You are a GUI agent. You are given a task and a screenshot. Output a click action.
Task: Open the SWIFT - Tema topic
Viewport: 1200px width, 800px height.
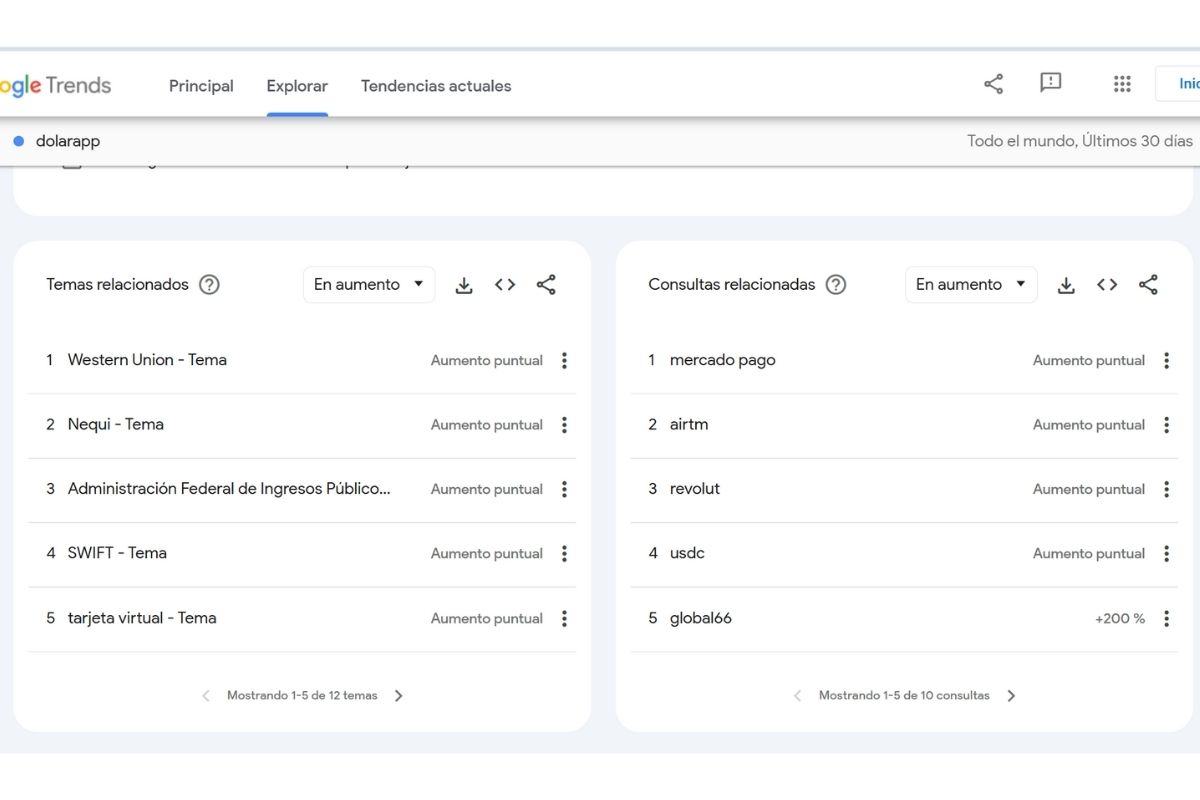coord(117,553)
